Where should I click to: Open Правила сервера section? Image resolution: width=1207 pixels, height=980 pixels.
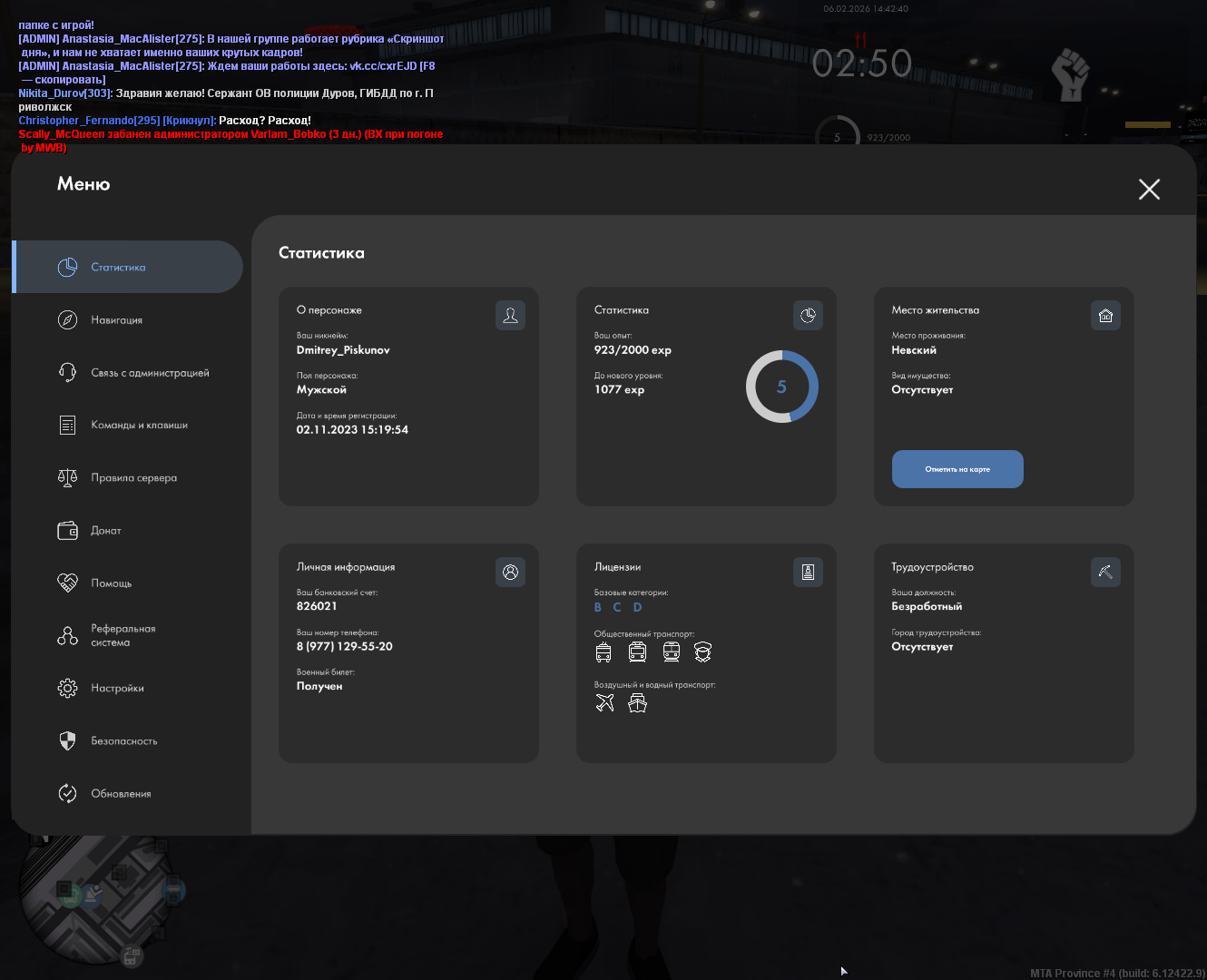coord(133,478)
